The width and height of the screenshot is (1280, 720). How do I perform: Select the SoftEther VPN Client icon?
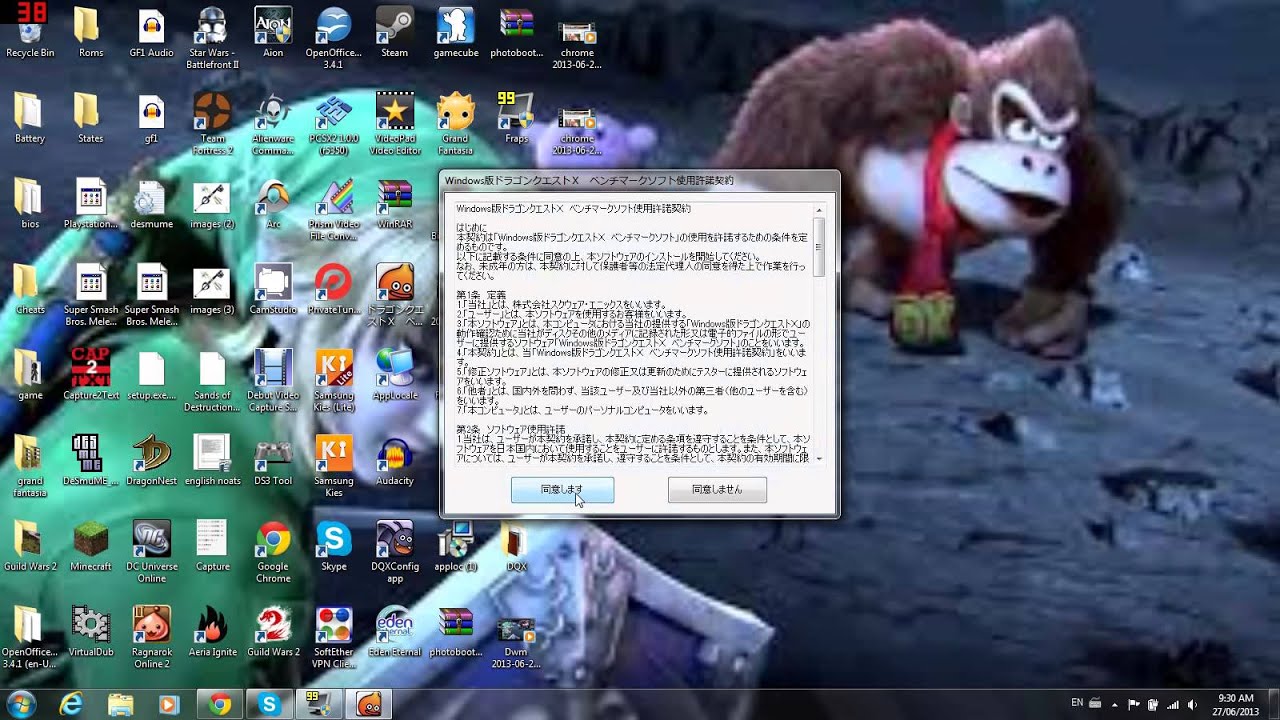point(333,638)
